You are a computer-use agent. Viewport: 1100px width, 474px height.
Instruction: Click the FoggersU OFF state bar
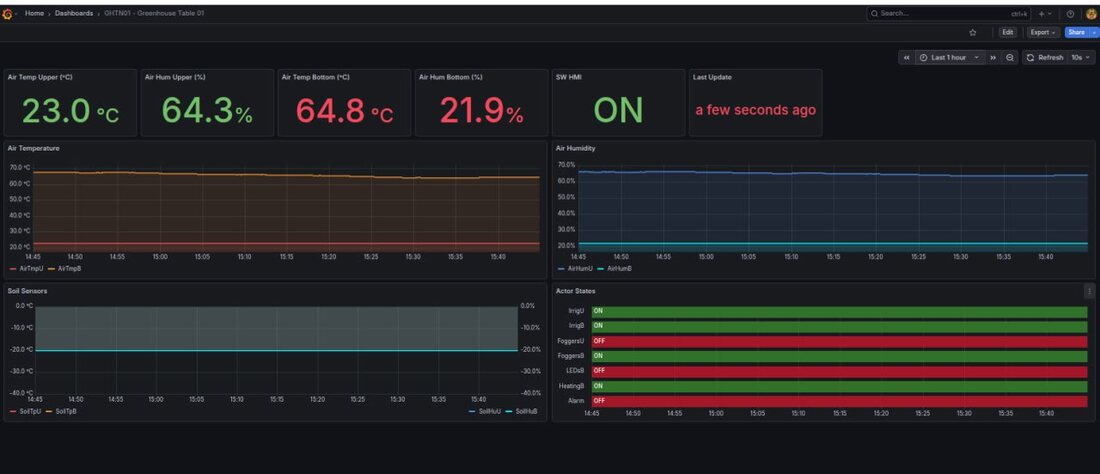(839, 341)
